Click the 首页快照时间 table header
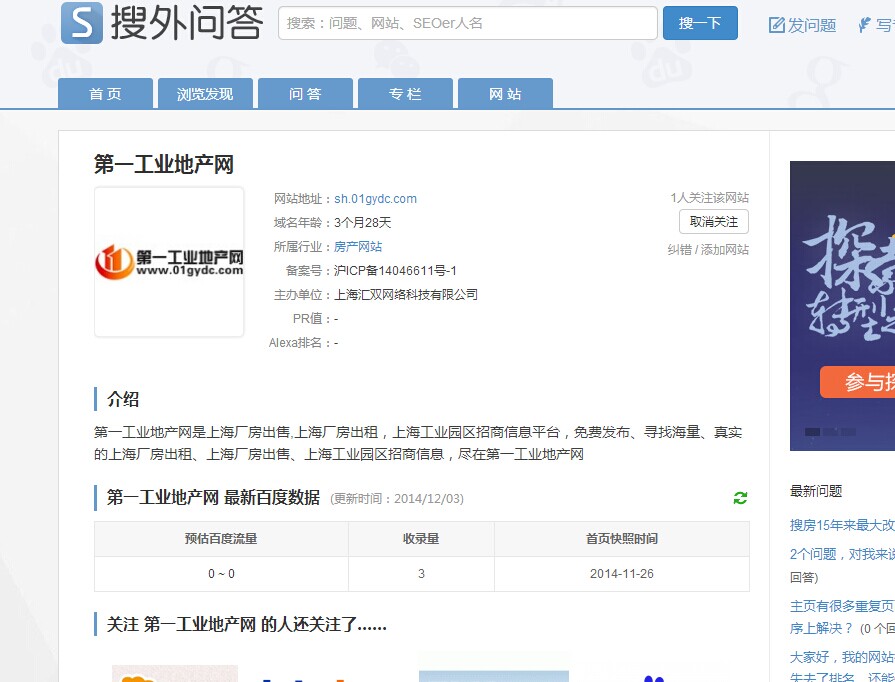This screenshot has width=895, height=682. (x=622, y=539)
